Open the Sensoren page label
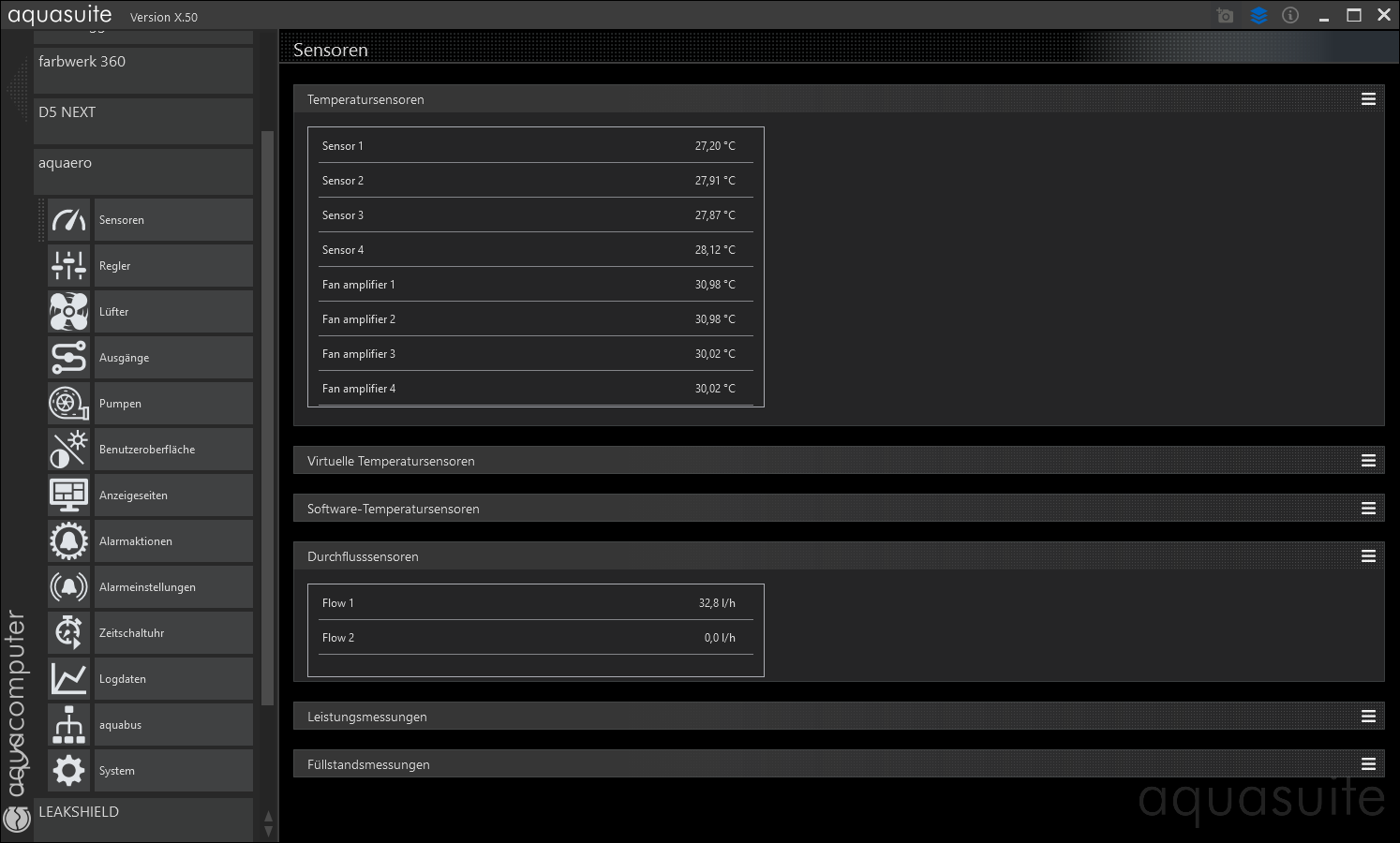Viewport: 1400px width, 843px height. pyautogui.click(x=173, y=220)
